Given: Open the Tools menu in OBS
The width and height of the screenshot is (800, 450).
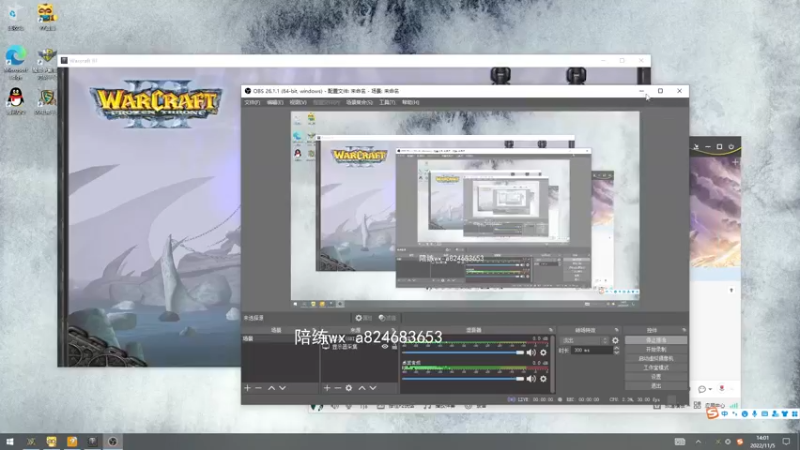Looking at the screenshot, I should click(x=387, y=103).
